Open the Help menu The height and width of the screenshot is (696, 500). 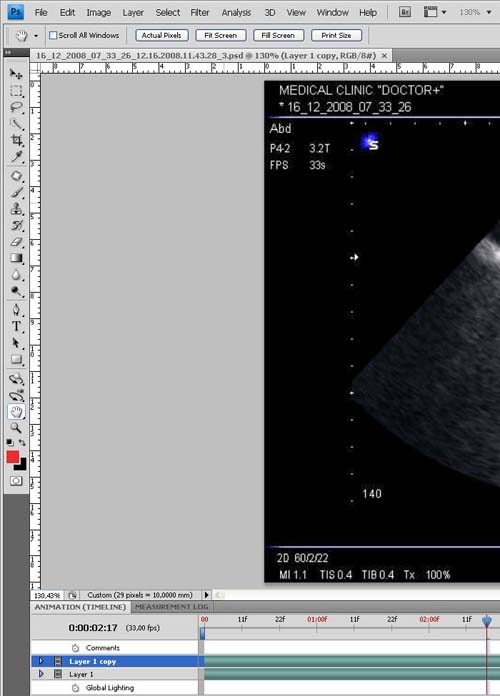(368, 12)
